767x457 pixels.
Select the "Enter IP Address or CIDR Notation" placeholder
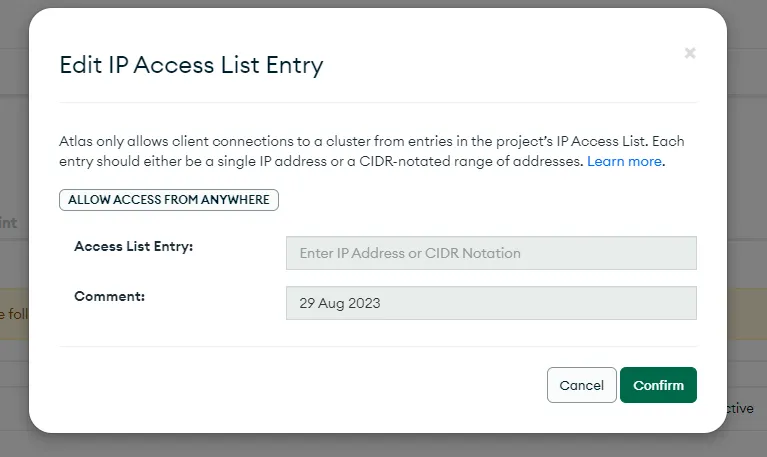[x=410, y=253]
